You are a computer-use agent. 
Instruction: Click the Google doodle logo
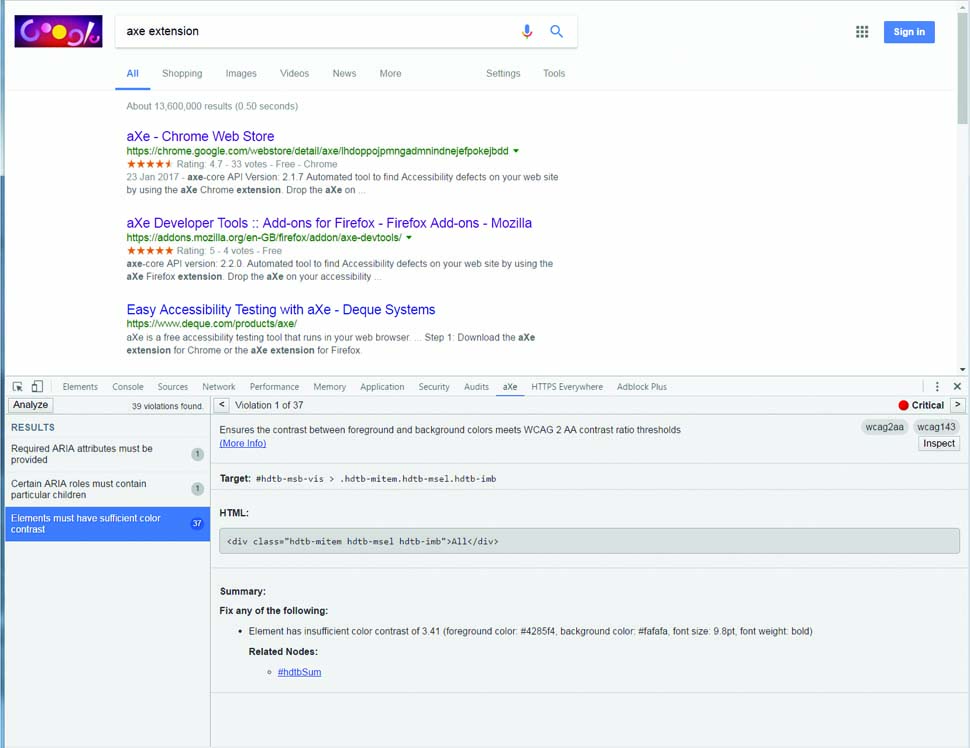(58, 32)
